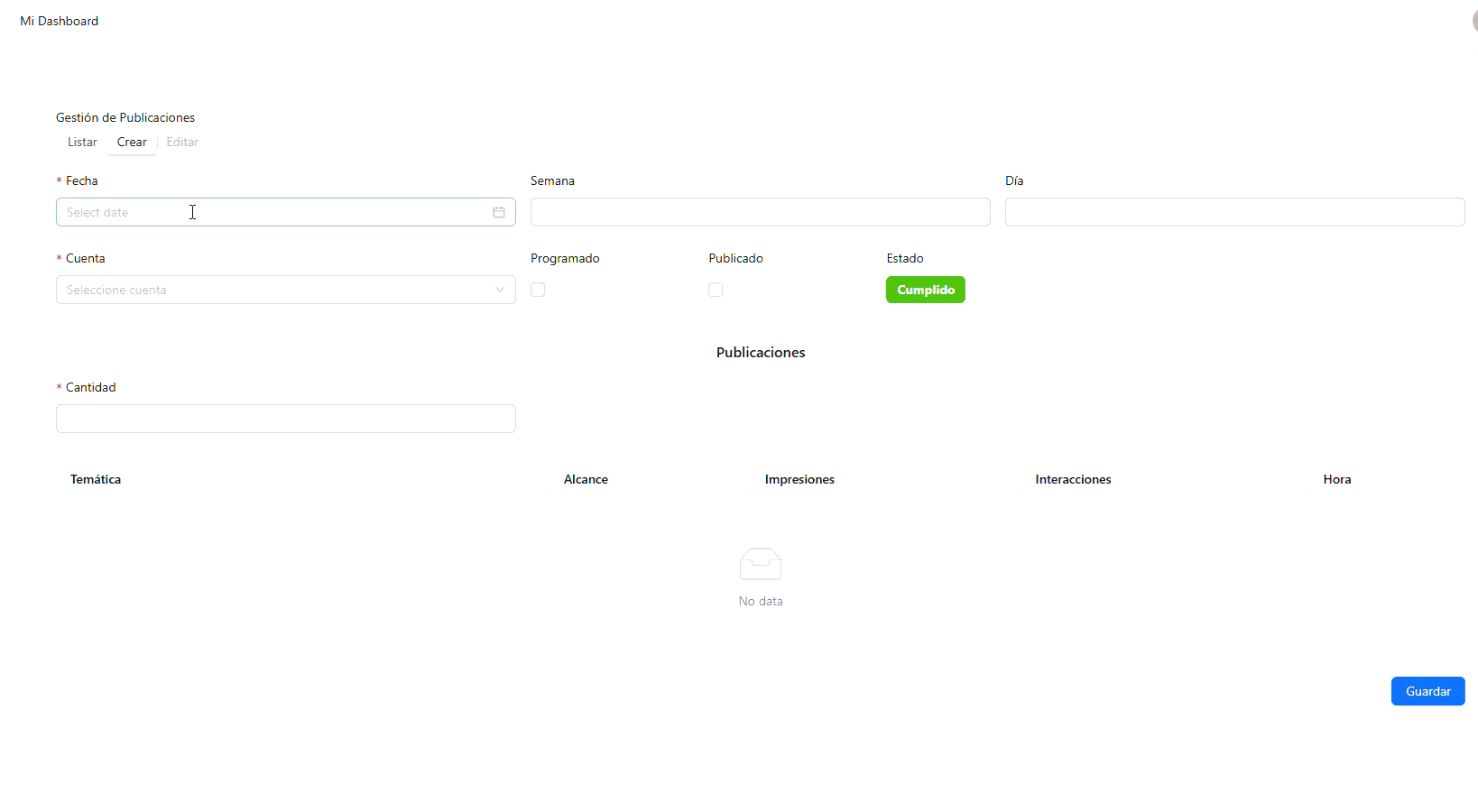Expand the Cuenta dropdown arrow
Screen dimensions: 1478x812
(x=500, y=290)
